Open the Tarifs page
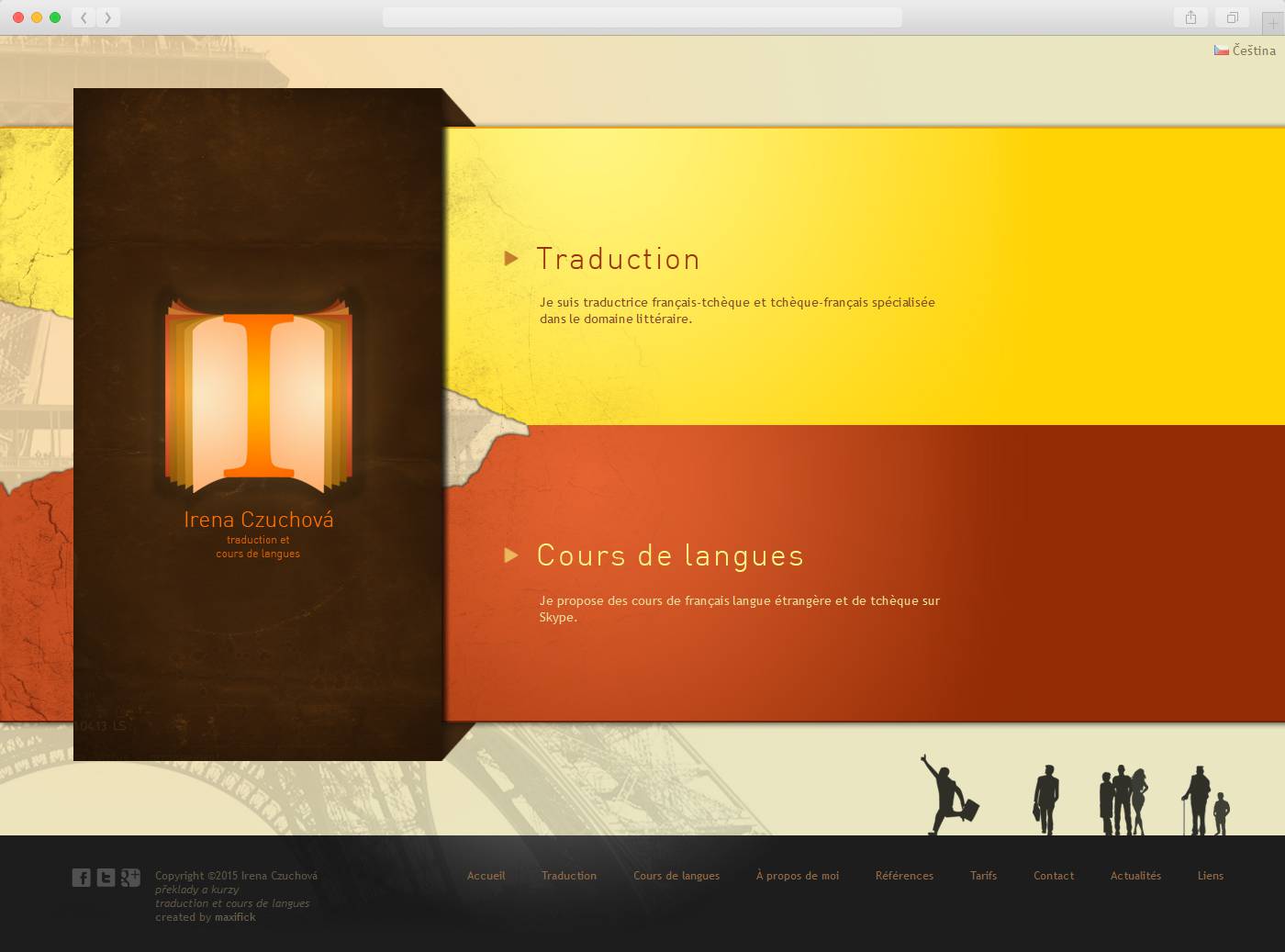This screenshot has height=952, width=1285. 983,876
